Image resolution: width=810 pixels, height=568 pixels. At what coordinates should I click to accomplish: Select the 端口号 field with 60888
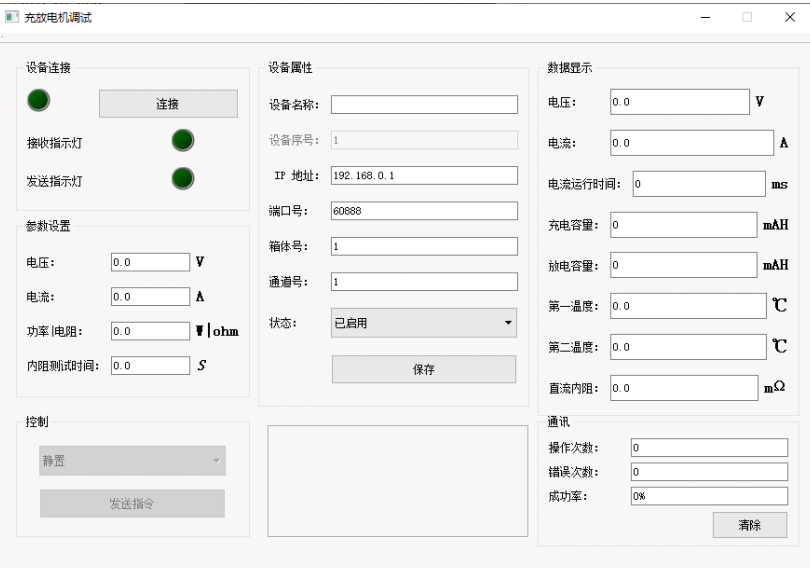423,211
